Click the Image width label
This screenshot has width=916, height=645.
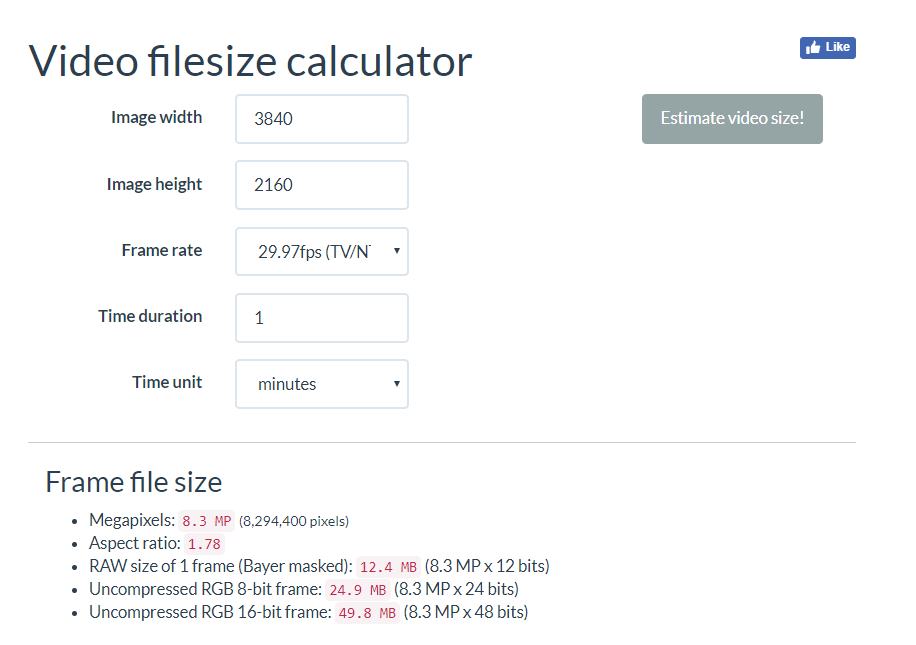156,118
